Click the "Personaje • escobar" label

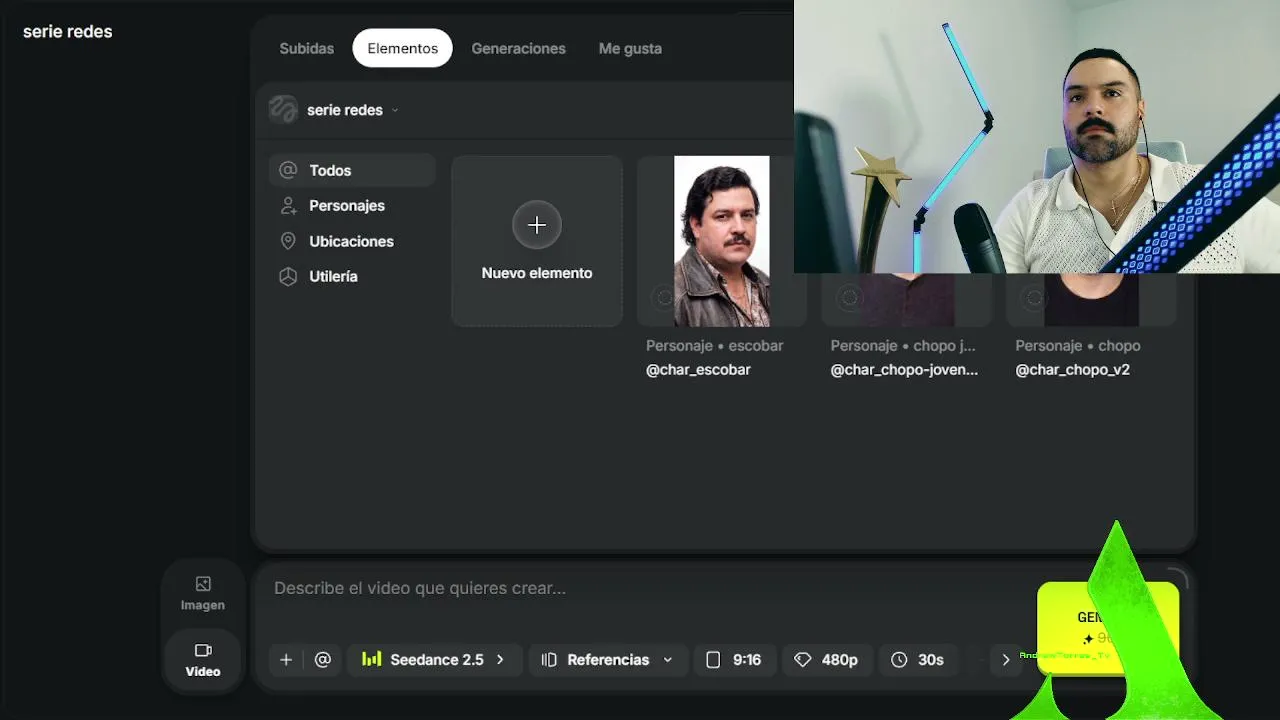click(714, 346)
